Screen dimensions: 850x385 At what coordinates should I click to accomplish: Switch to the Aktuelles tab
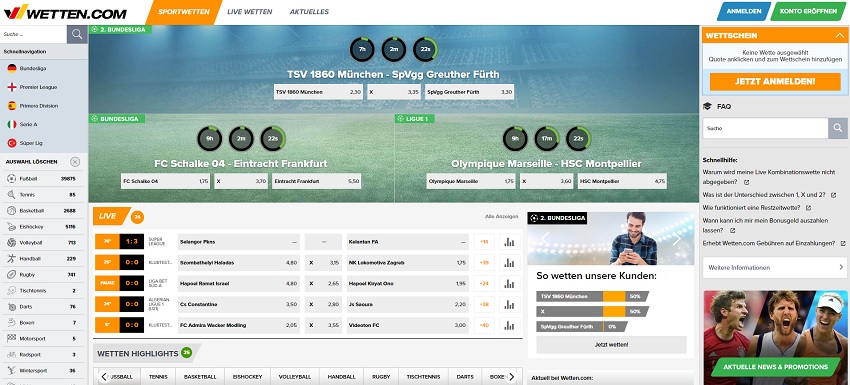[x=309, y=12]
